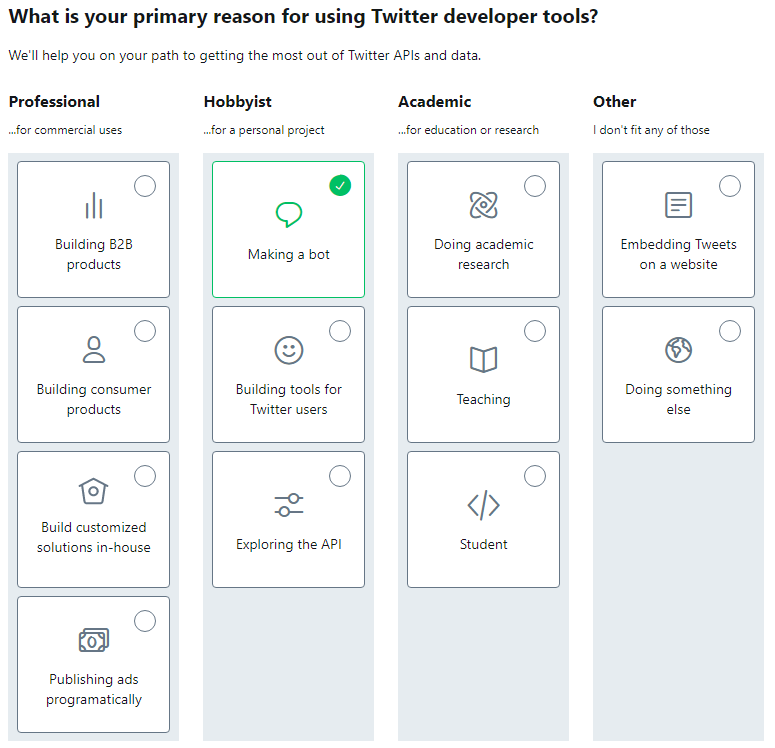Select the Building B2B products radio button
The width and height of the screenshot is (775, 748).
[x=145, y=186]
